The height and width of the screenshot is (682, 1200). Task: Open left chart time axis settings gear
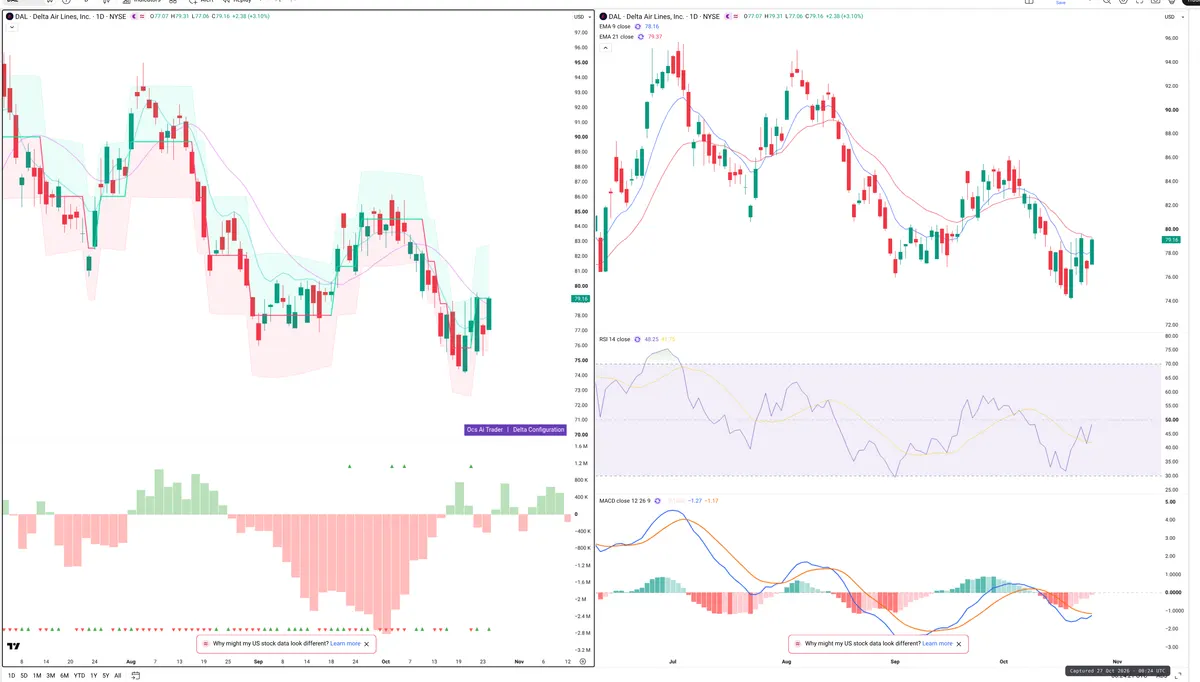583,662
